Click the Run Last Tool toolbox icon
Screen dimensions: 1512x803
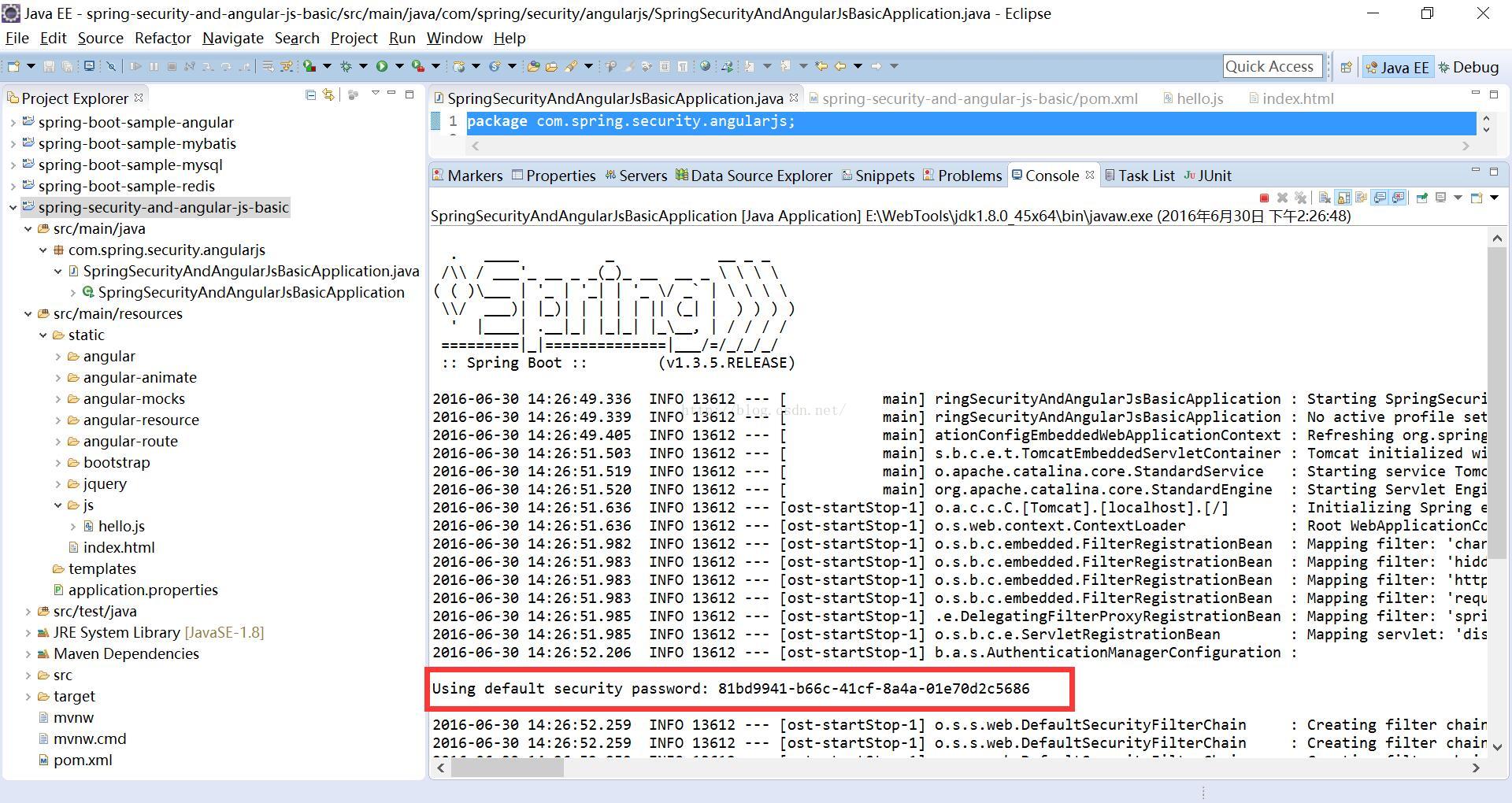click(418, 66)
